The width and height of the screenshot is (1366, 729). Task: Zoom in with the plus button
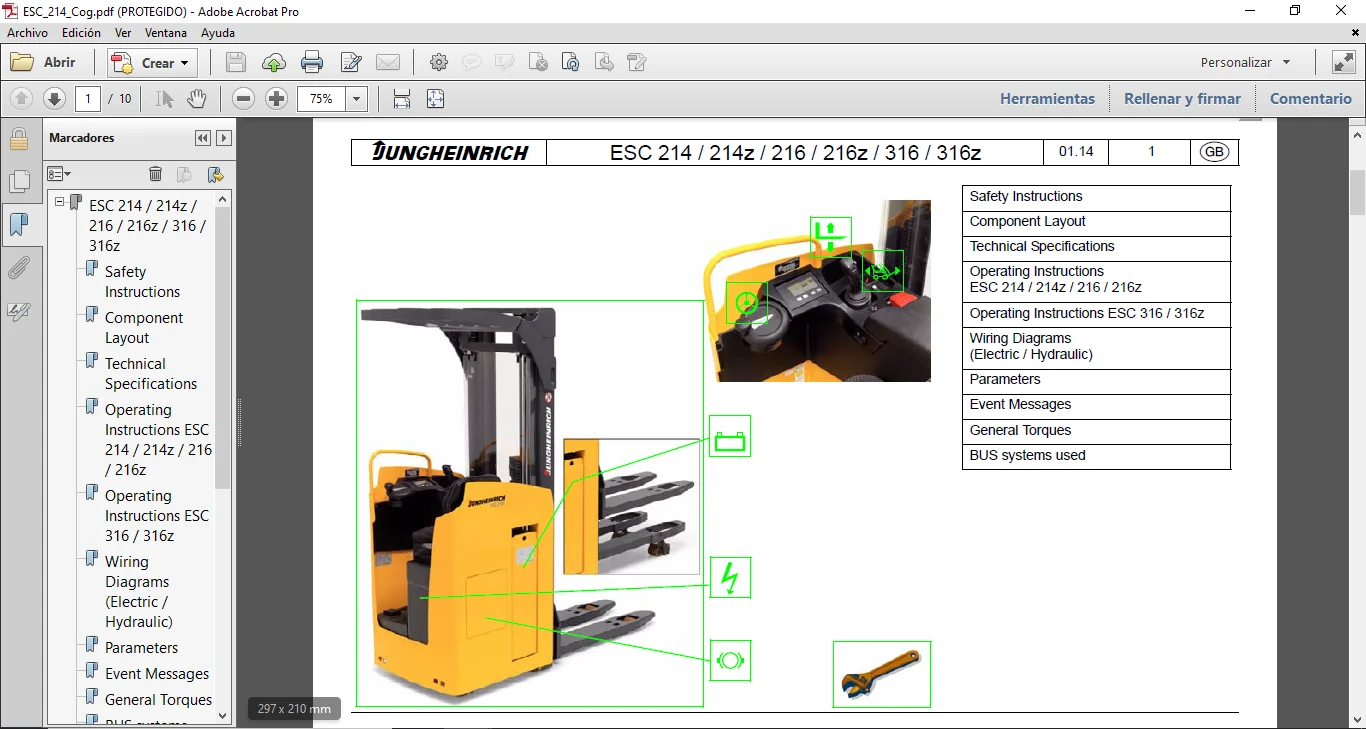pos(277,99)
